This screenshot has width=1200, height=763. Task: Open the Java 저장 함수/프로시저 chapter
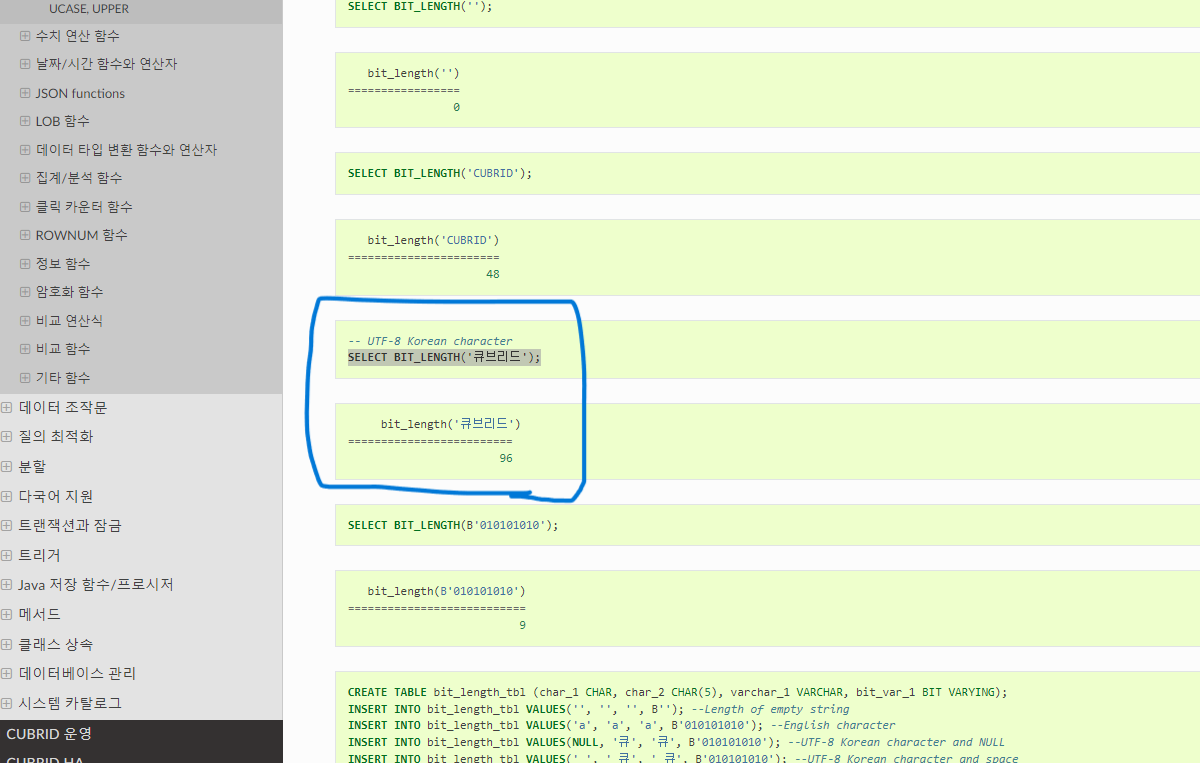[x=96, y=584]
